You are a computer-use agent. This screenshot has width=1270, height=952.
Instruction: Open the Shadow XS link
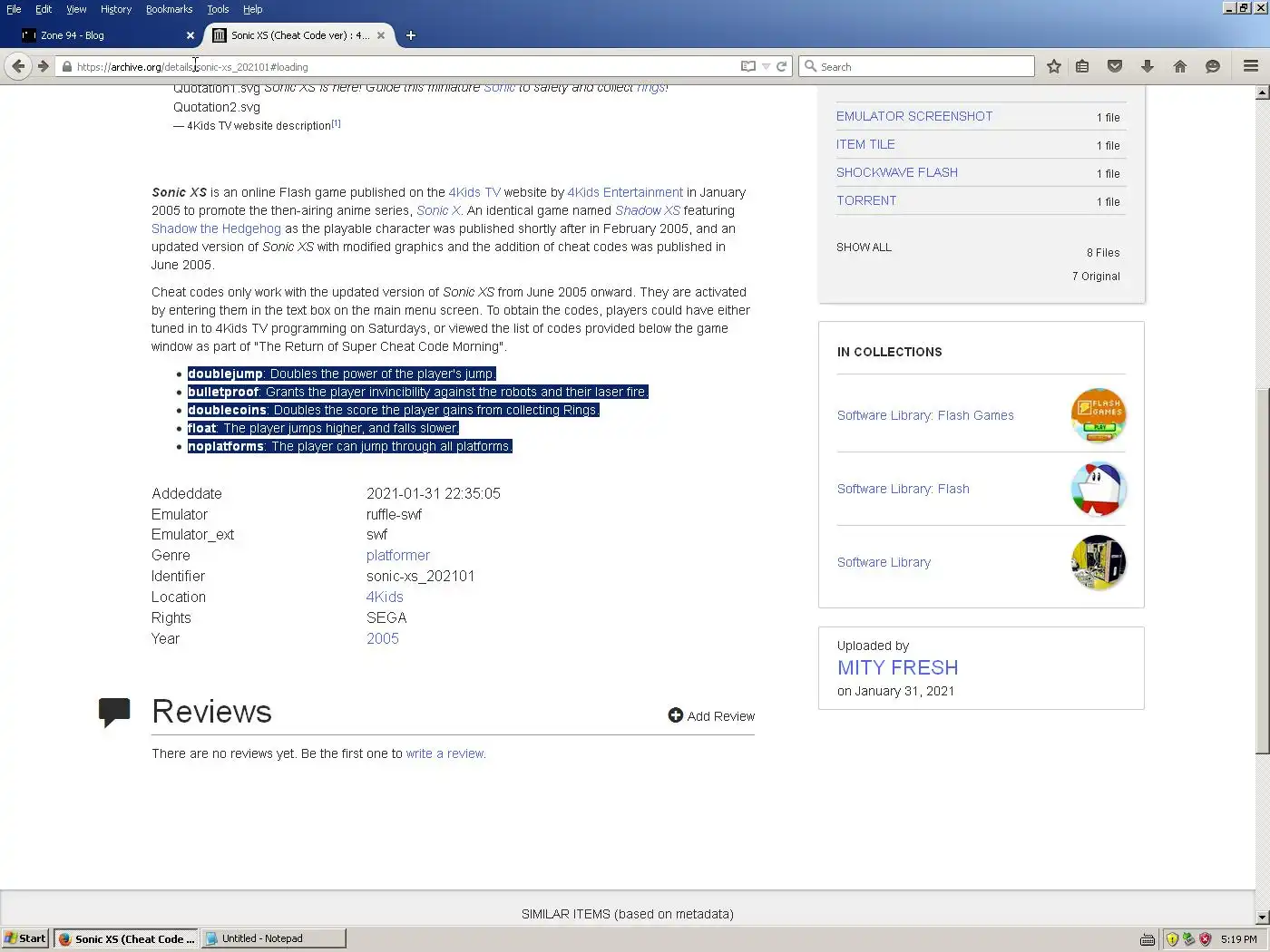648,210
